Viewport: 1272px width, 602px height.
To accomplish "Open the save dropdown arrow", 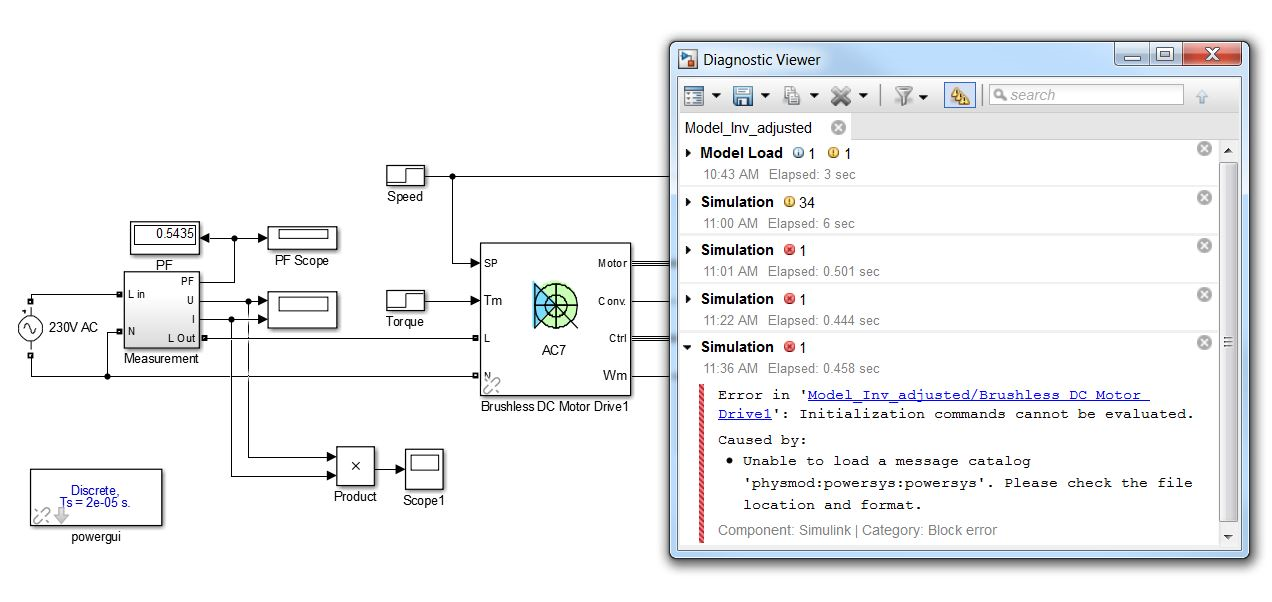I will pos(765,97).
